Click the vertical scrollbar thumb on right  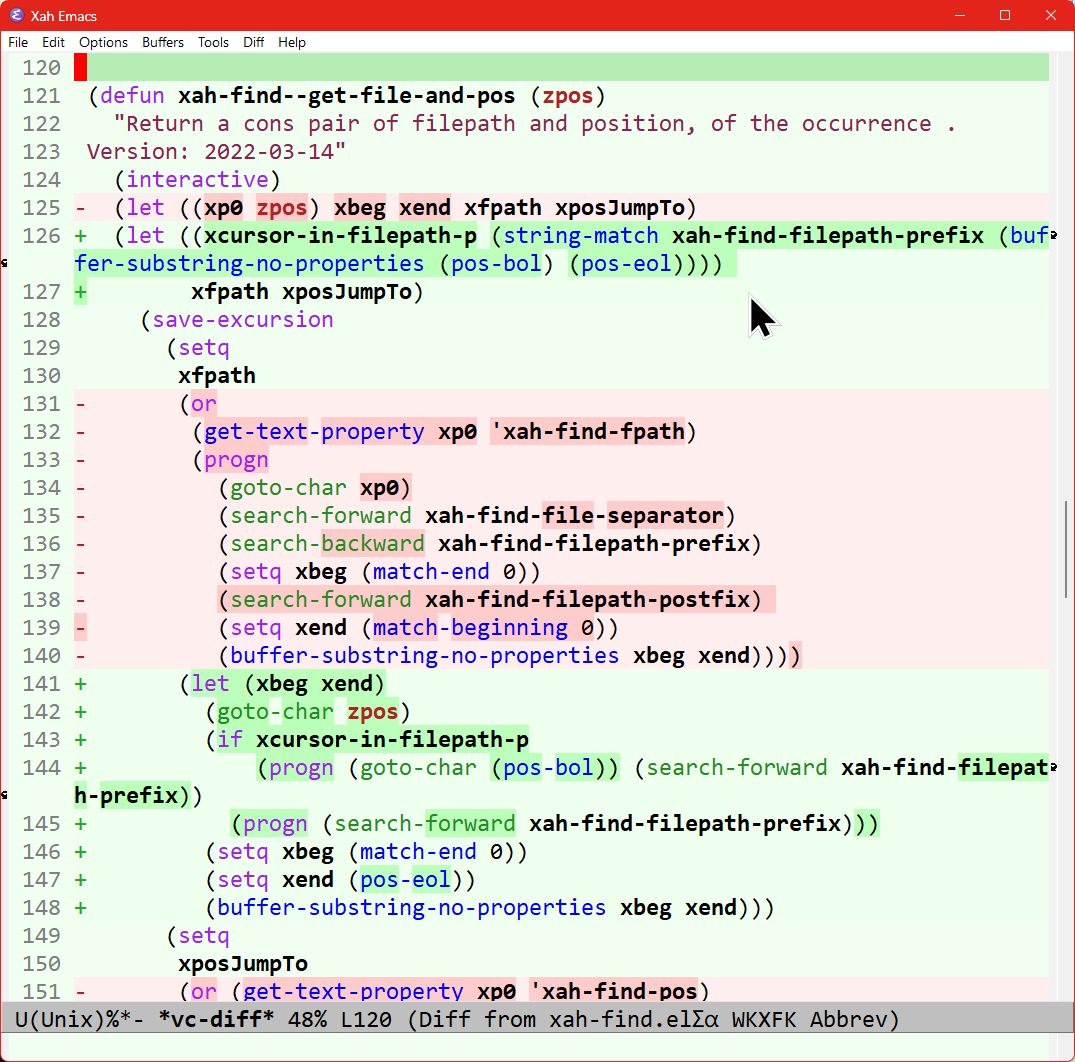[1066, 548]
